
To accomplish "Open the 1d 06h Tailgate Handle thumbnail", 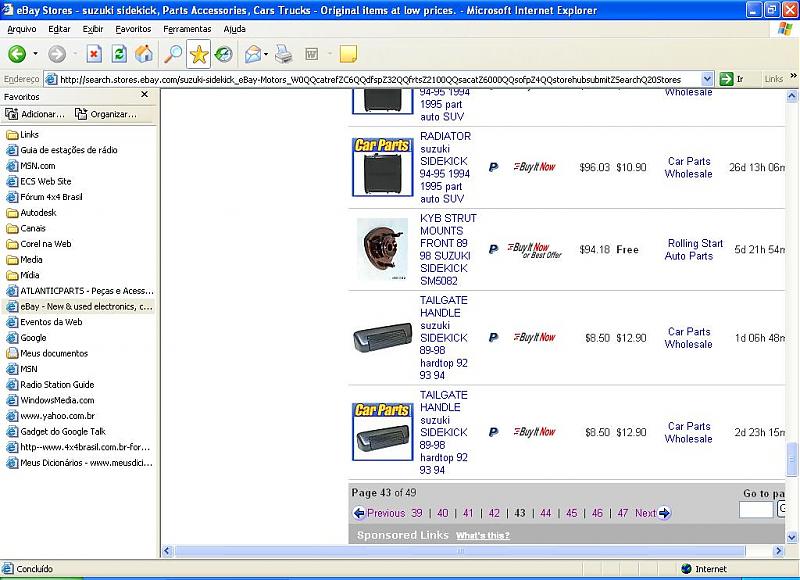I will pyautogui.click(x=383, y=337).
